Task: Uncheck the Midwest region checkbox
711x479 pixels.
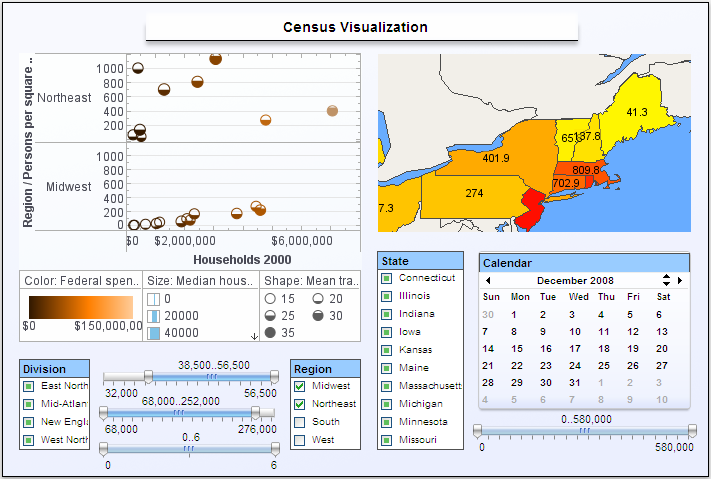Action: pos(300,386)
